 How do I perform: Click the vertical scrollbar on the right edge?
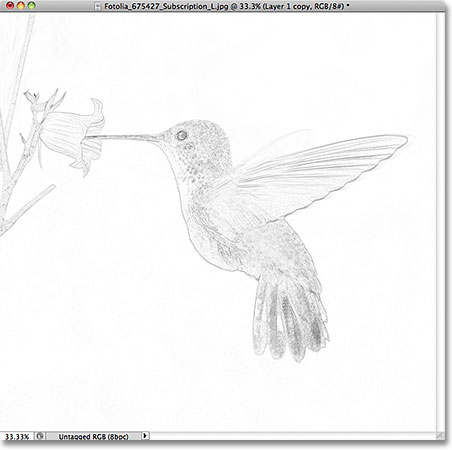tap(440, 222)
